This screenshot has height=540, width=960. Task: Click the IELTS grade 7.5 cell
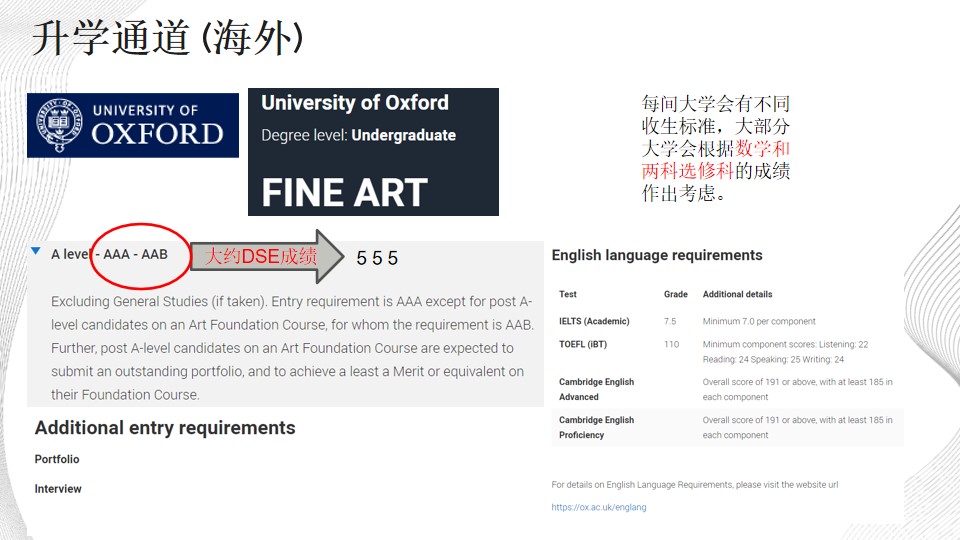coord(670,321)
